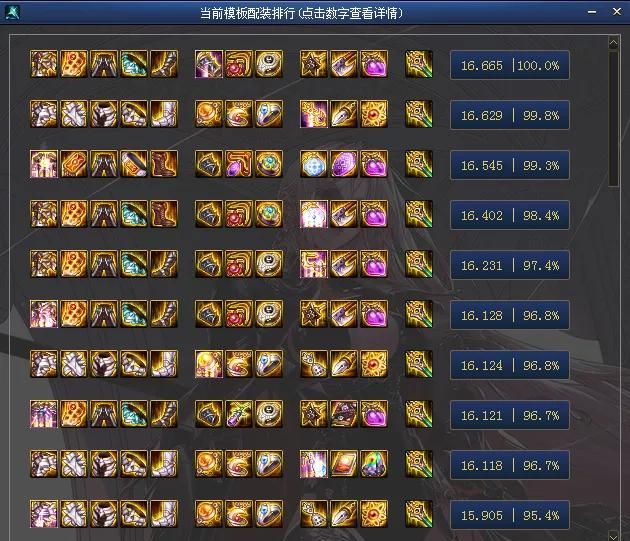The height and width of the screenshot is (541, 630).
Task: Select the red sun emblem icon in the second row
Action: pos(374,114)
